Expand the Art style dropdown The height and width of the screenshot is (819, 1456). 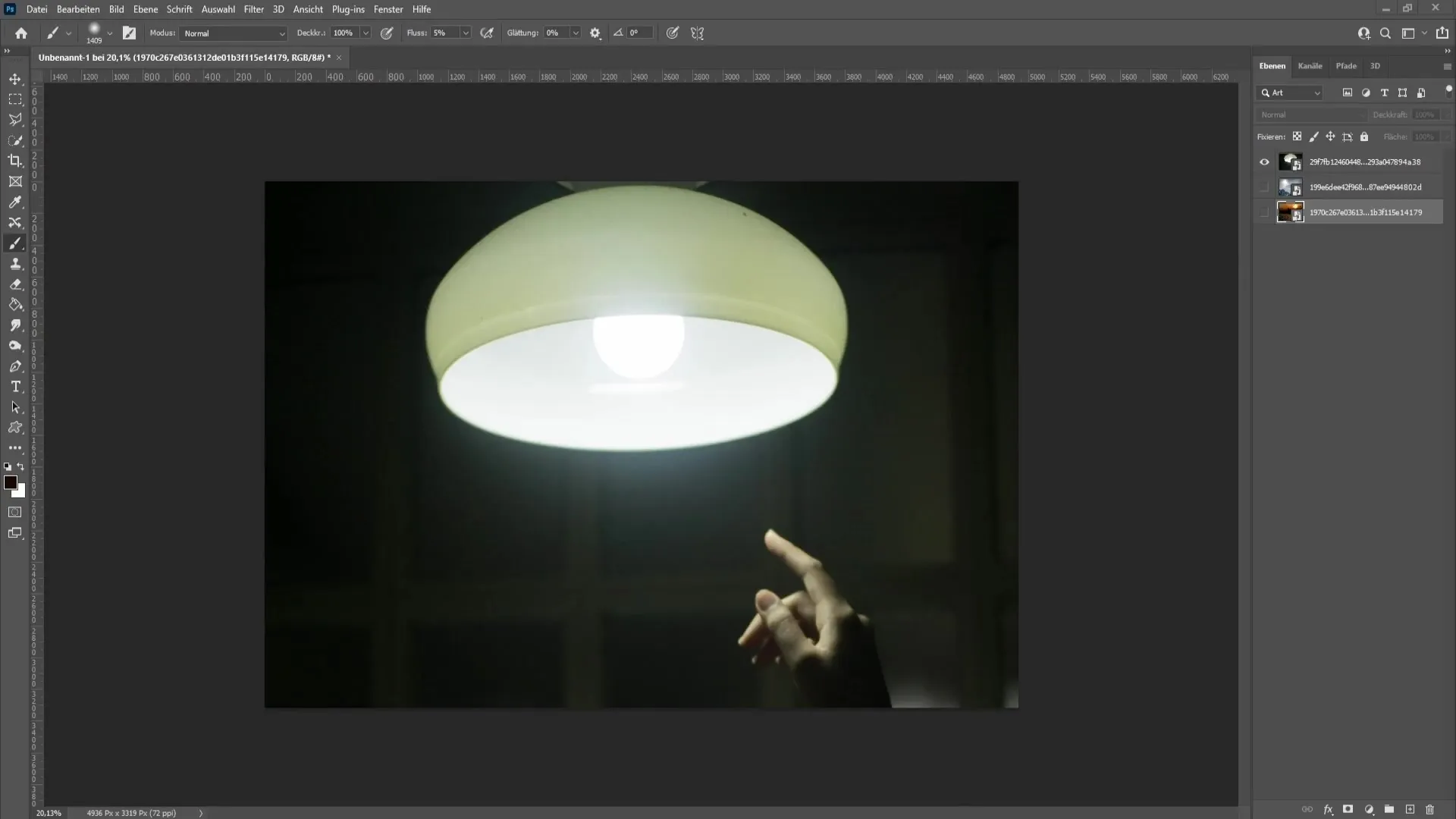tap(1318, 92)
